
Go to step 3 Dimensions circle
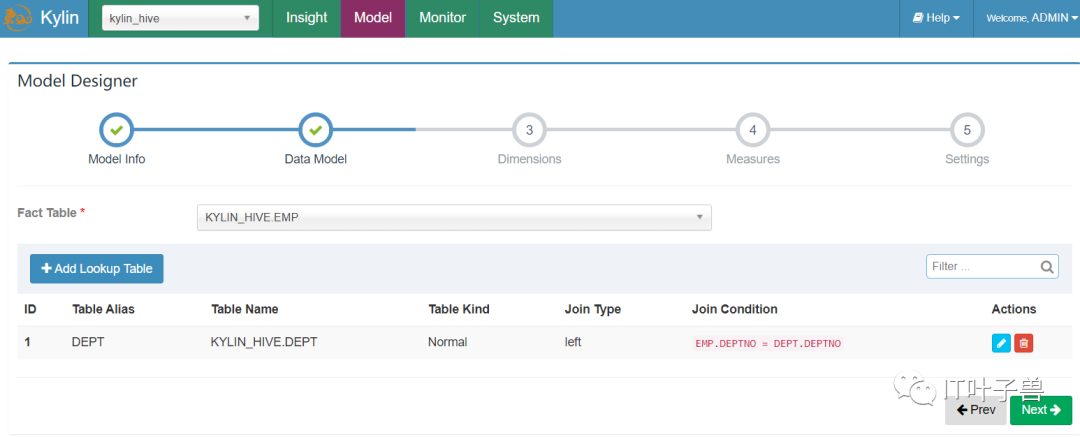point(530,130)
